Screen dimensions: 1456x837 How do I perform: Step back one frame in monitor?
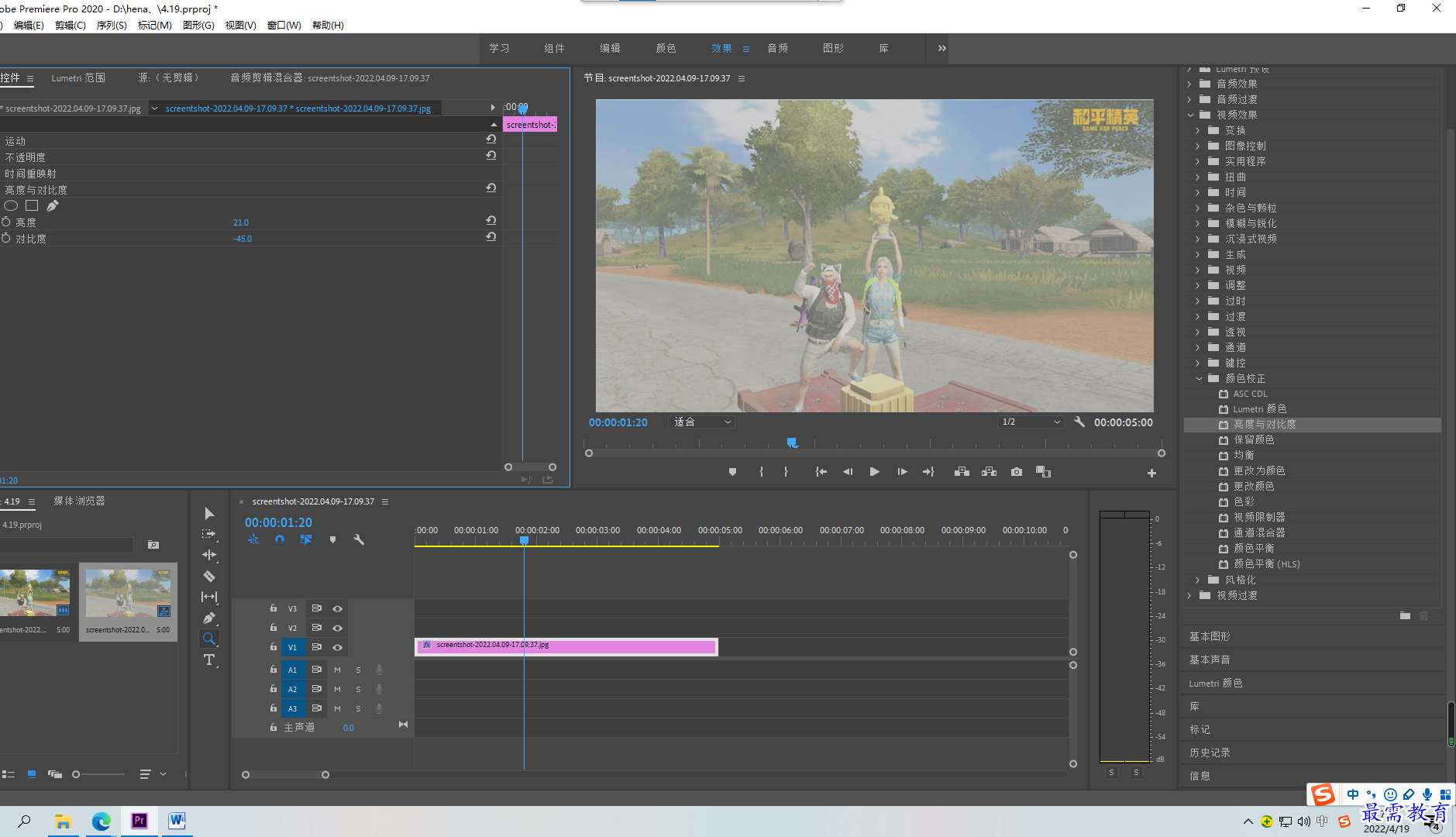[848, 472]
